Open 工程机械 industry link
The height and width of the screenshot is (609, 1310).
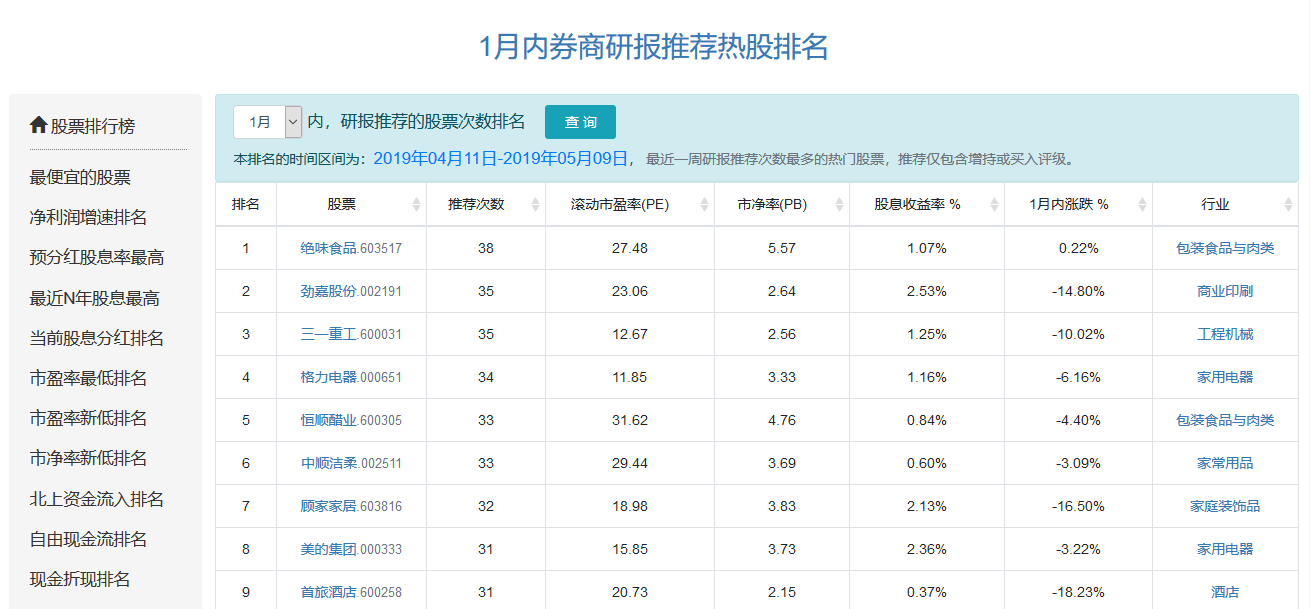(1225, 334)
